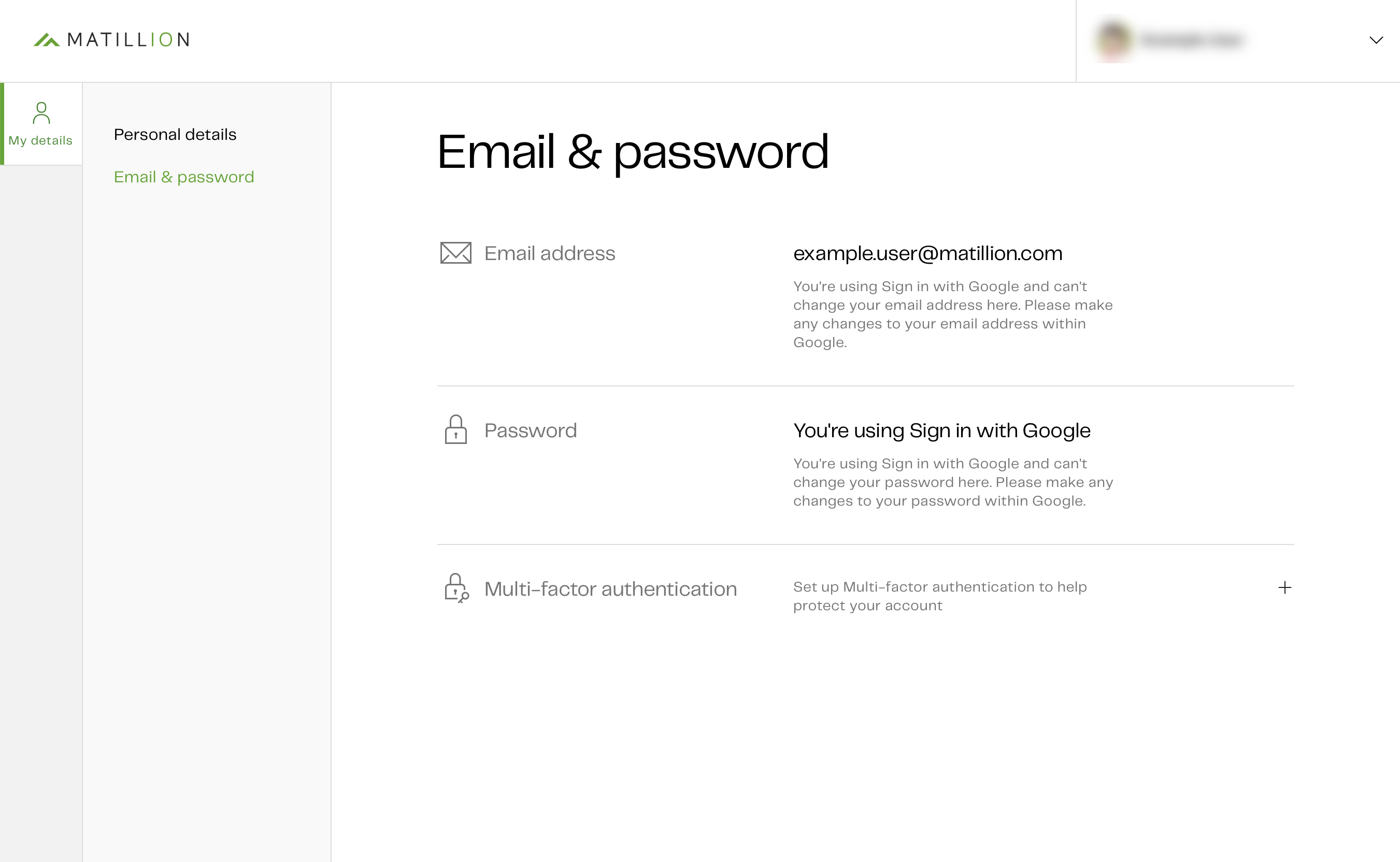Click the Matillion logo
1400x862 pixels.
click(112, 40)
